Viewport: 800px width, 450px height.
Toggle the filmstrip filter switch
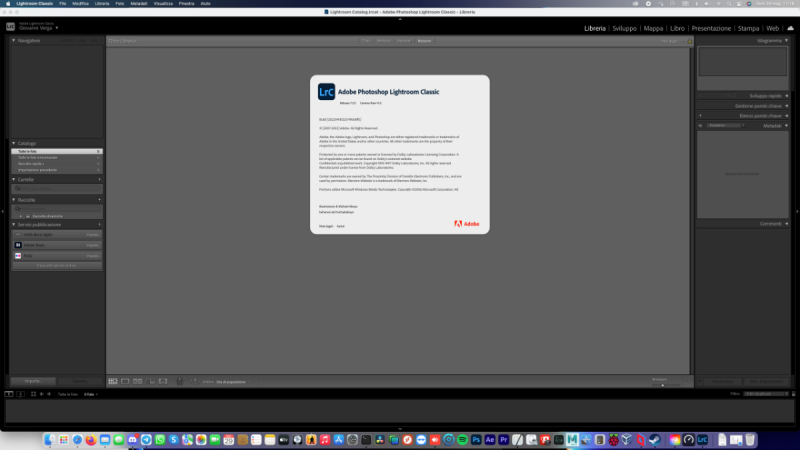click(x=793, y=394)
